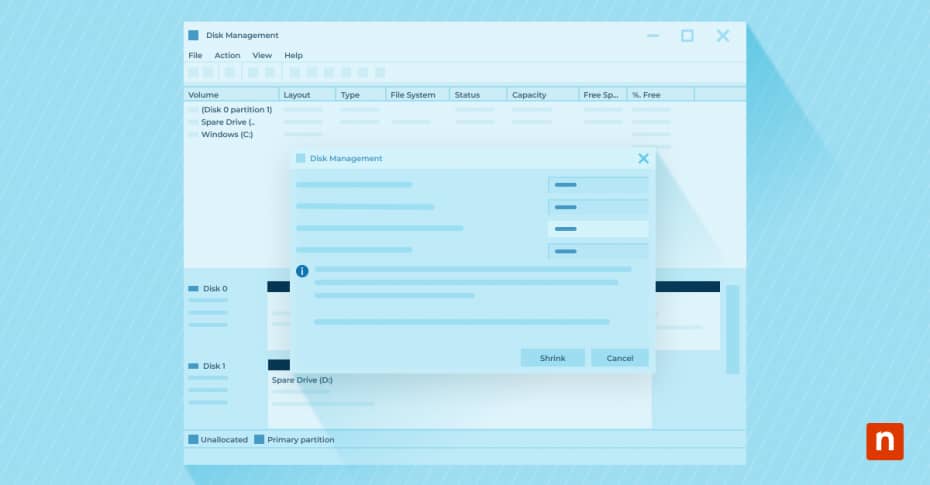This screenshot has height=485, width=930.
Task: Sort by the Type column header
Action: click(361, 95)
